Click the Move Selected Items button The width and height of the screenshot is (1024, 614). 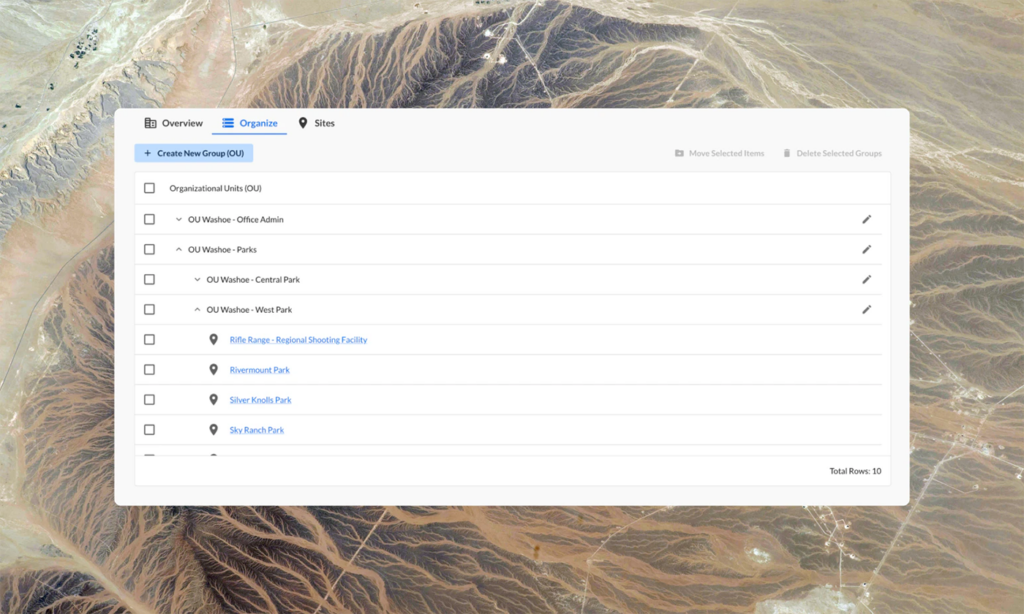(x=719, y=153)
